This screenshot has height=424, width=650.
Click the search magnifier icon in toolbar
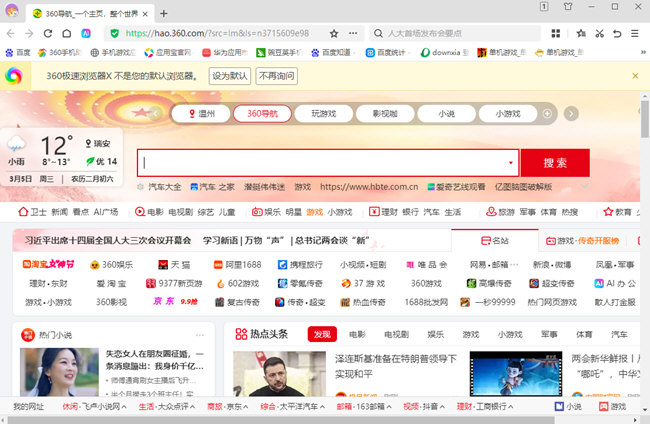tap(378, 34)
